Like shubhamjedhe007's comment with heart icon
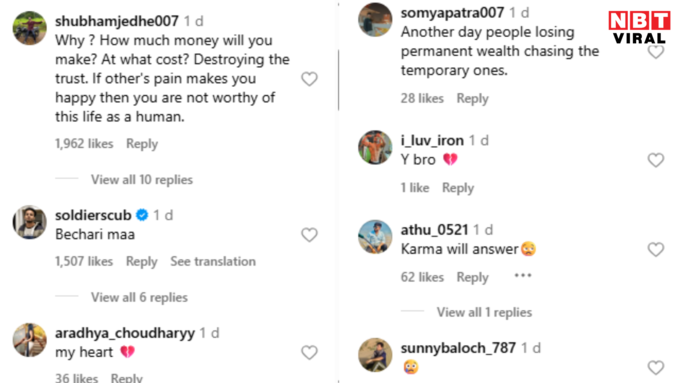Image resolution: width=680 pixels, height=383 pixels. (x=309, y=79)
